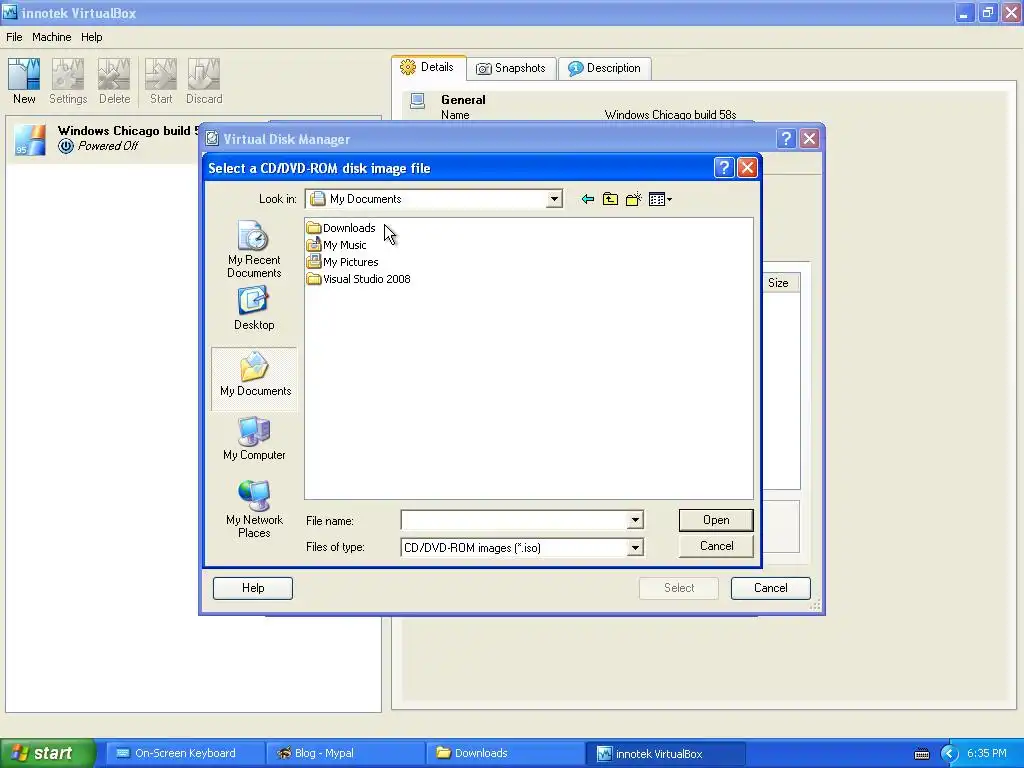Open the View Menu icon dropdown
Image resolution: width=1024 pixels, height=768 pixels.
tap(660, 199)
